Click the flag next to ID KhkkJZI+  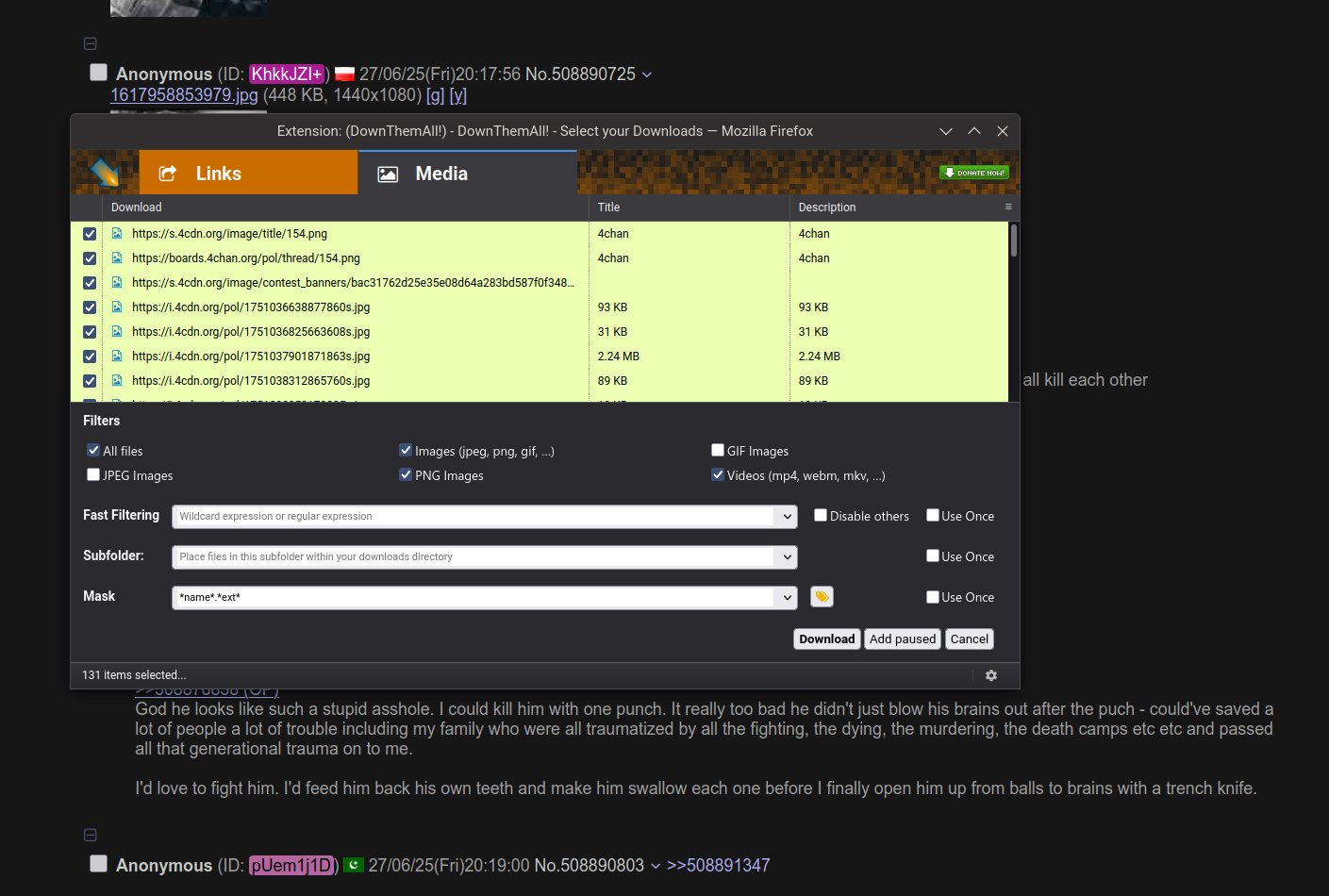pyautogui.click(x=344, y=74)
